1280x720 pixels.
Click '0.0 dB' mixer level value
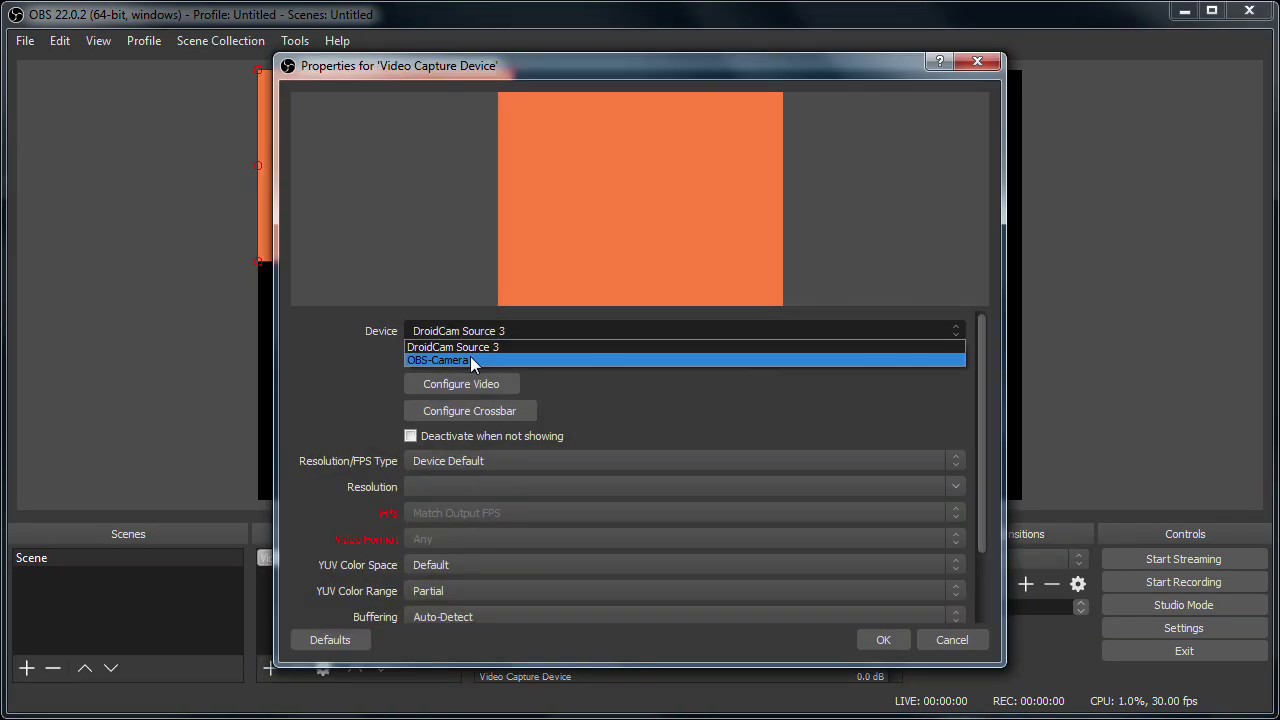870,677
